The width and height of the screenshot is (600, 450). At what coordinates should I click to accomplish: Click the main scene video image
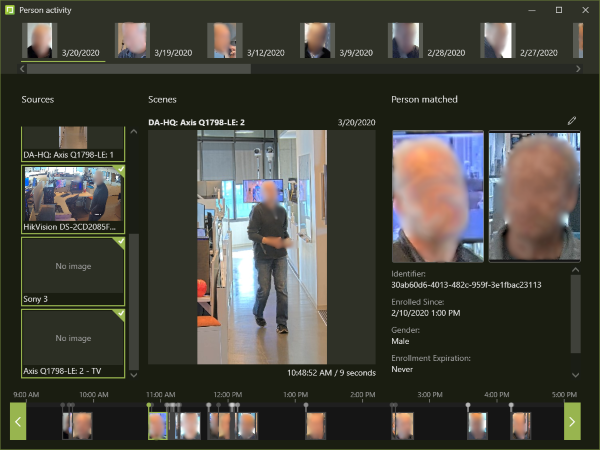[262, 247]
